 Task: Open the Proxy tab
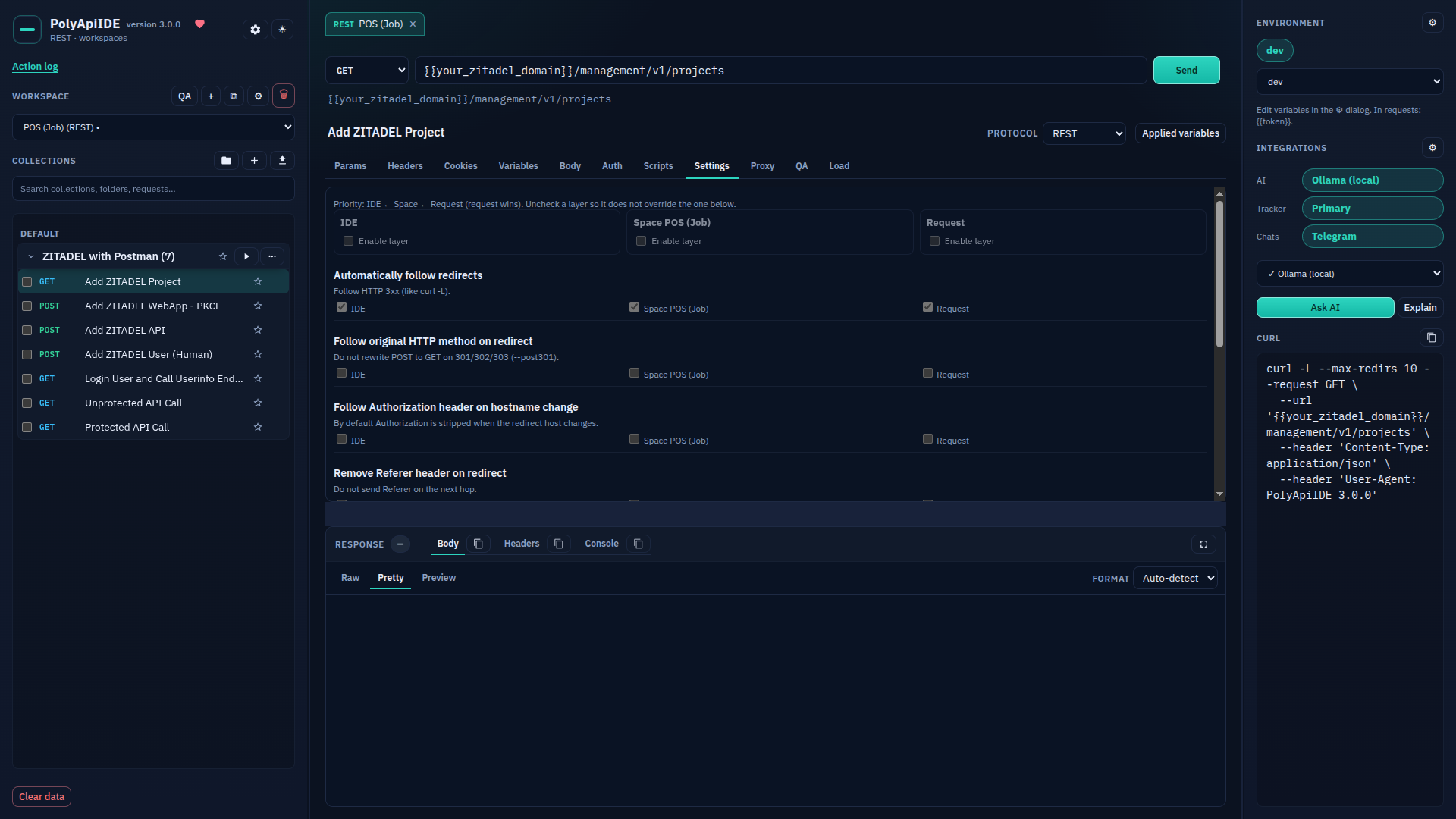[x=762, y=166]
